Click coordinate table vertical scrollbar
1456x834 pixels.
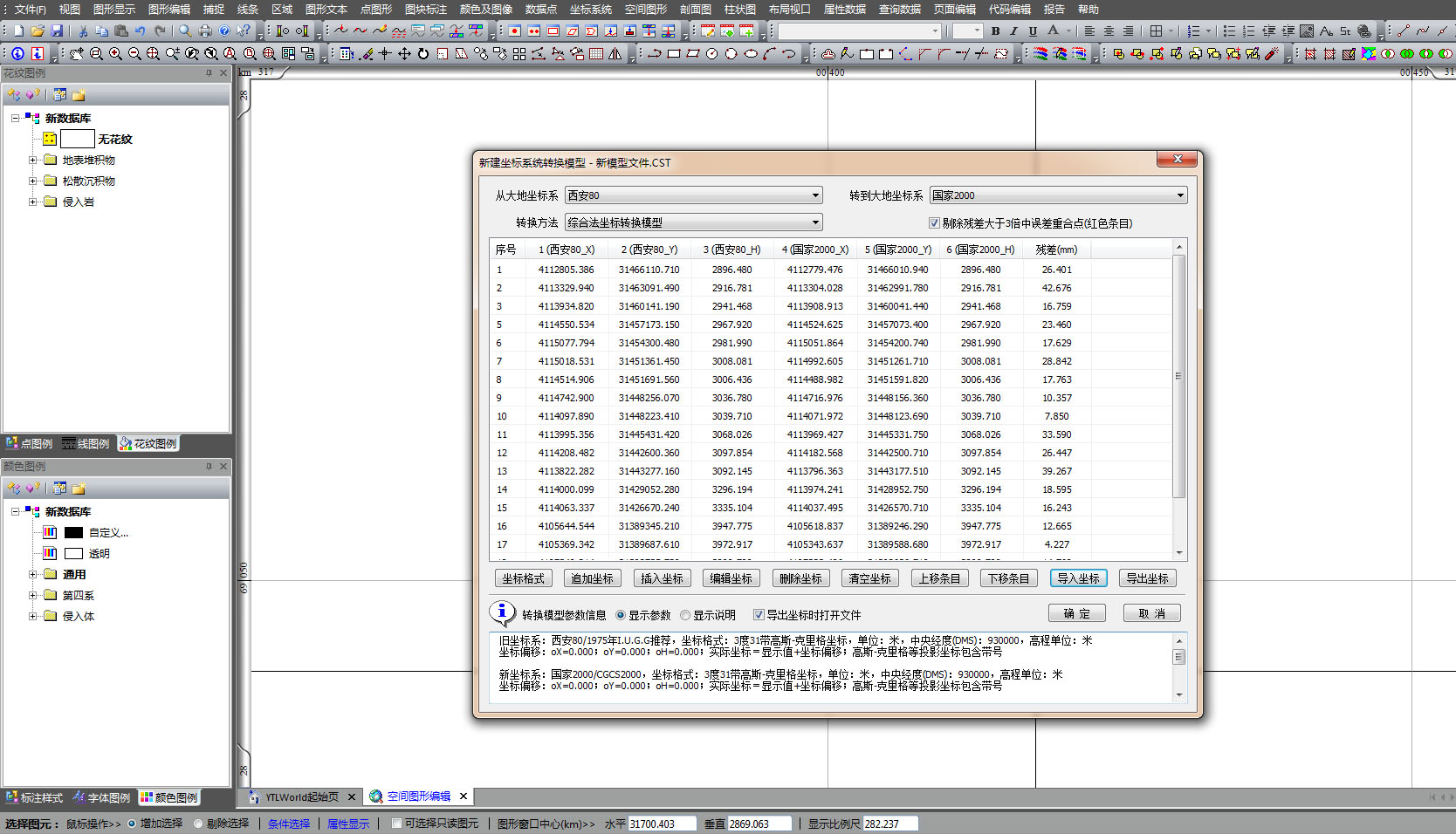coord(1179,400)
